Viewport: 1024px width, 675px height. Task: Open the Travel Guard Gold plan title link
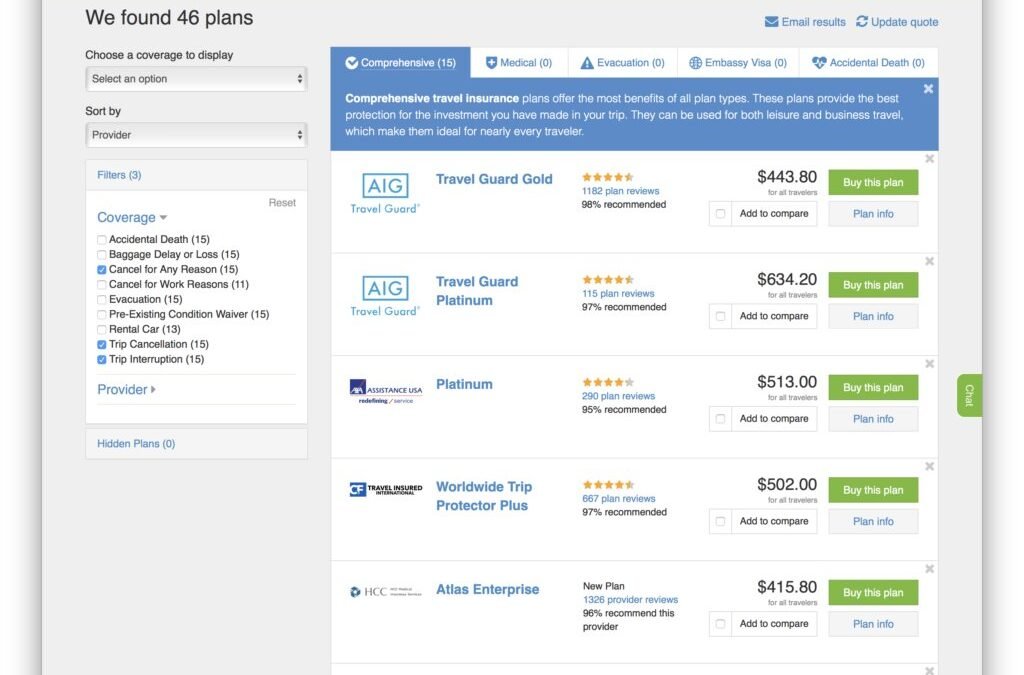point(494,180)
